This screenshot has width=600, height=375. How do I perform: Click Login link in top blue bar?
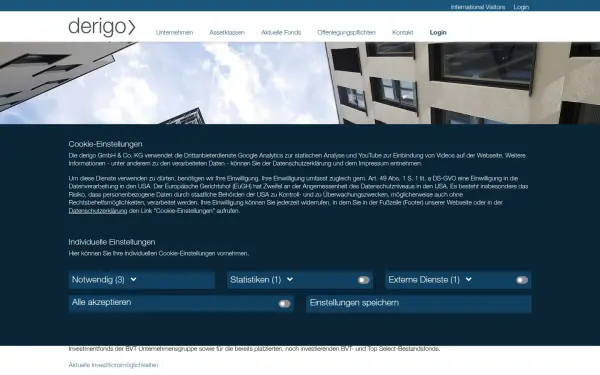pyautogui.click(x=521, y=7)
